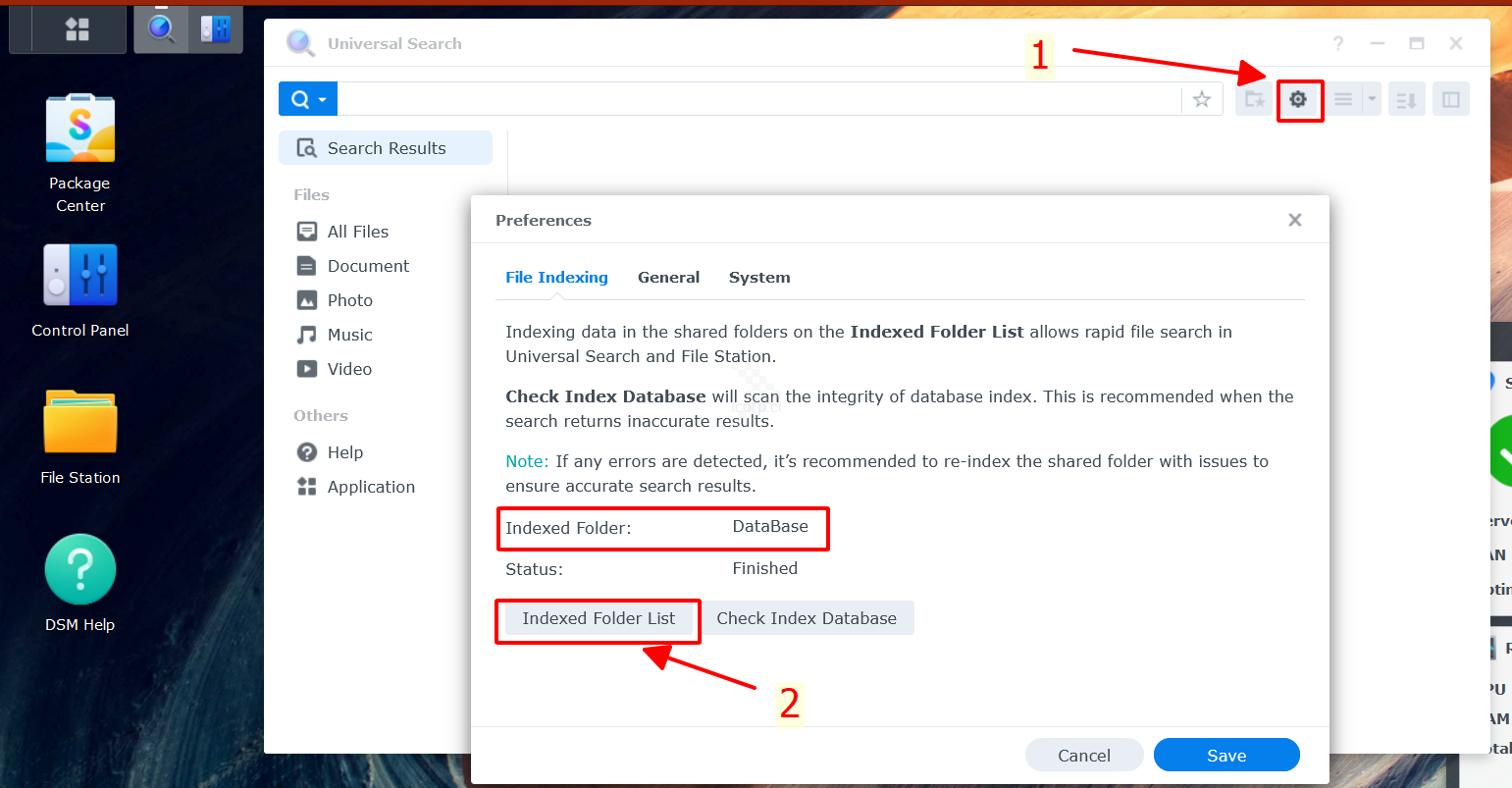
Task: Click the sort order toolbar icon
Action: pos(1406,98)
